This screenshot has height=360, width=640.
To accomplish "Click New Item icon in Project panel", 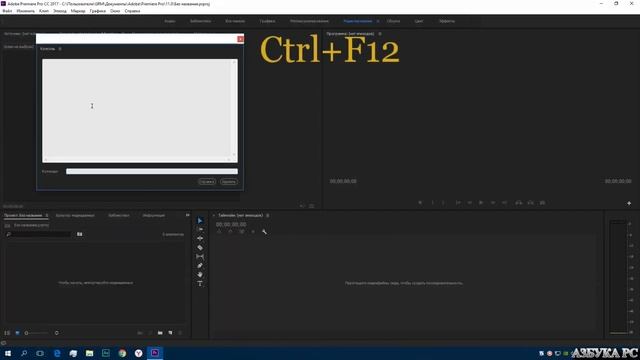I will tap(170, 333).
